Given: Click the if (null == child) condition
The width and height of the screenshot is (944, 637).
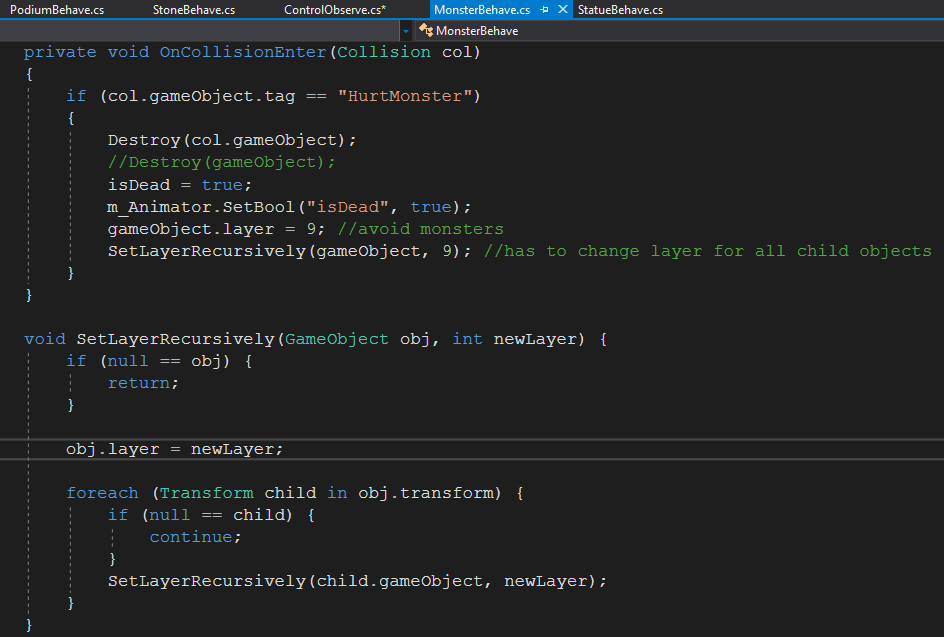Looking at the screenshot, I should 200,515.
